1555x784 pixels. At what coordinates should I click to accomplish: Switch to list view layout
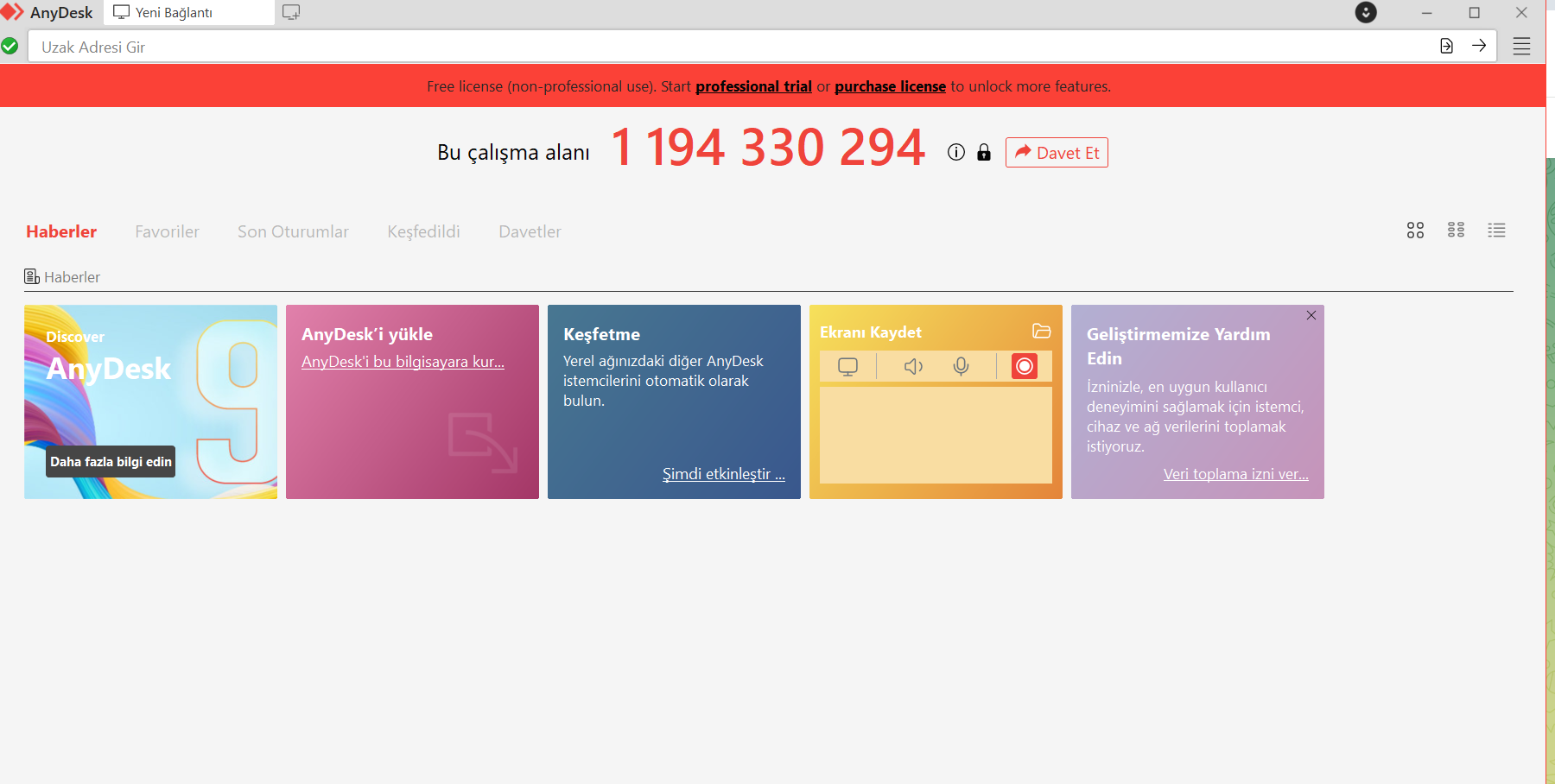click(1496, 231)
